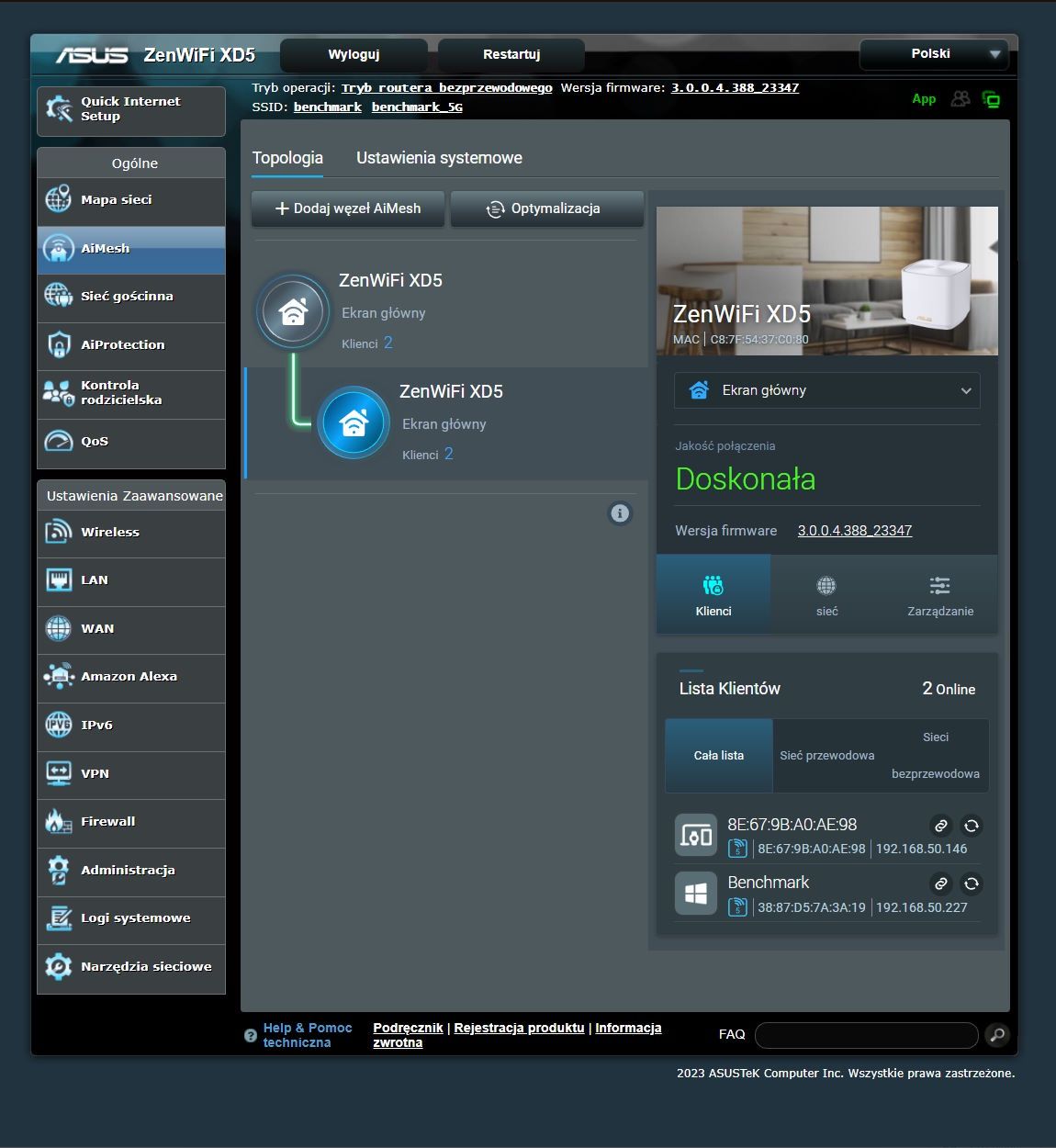Select AiMesh in the sidebar
1056x1148 pixels.
(131, 249)
